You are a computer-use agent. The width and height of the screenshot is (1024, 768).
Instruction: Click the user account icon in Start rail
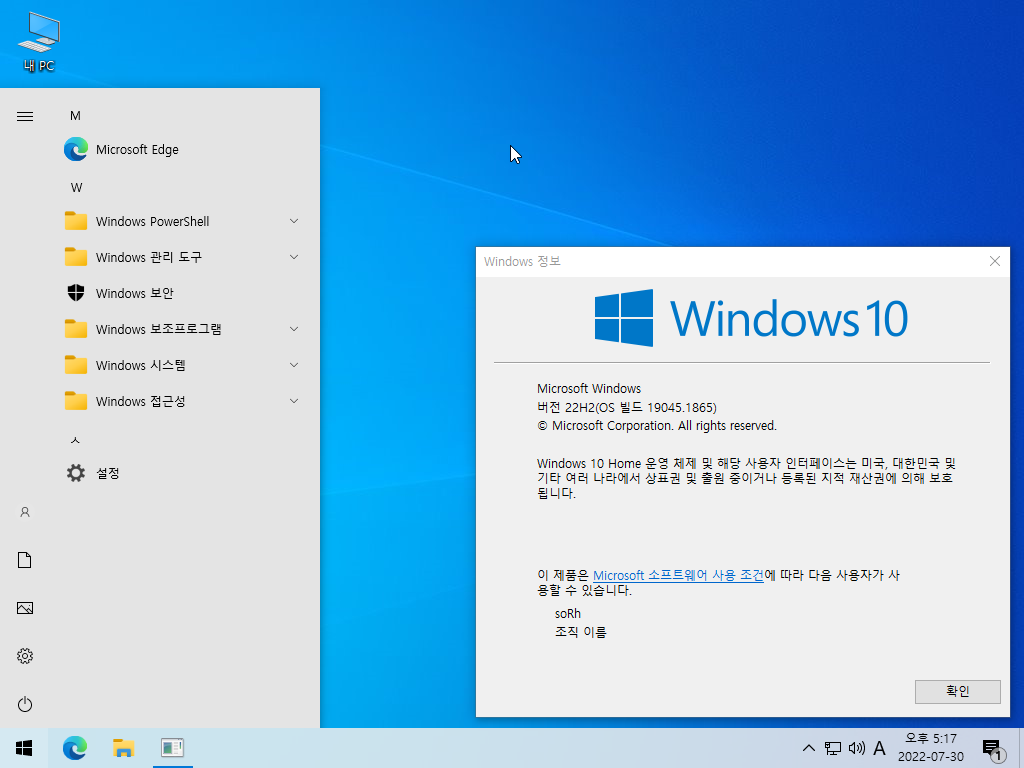click(x=25, y=512)
